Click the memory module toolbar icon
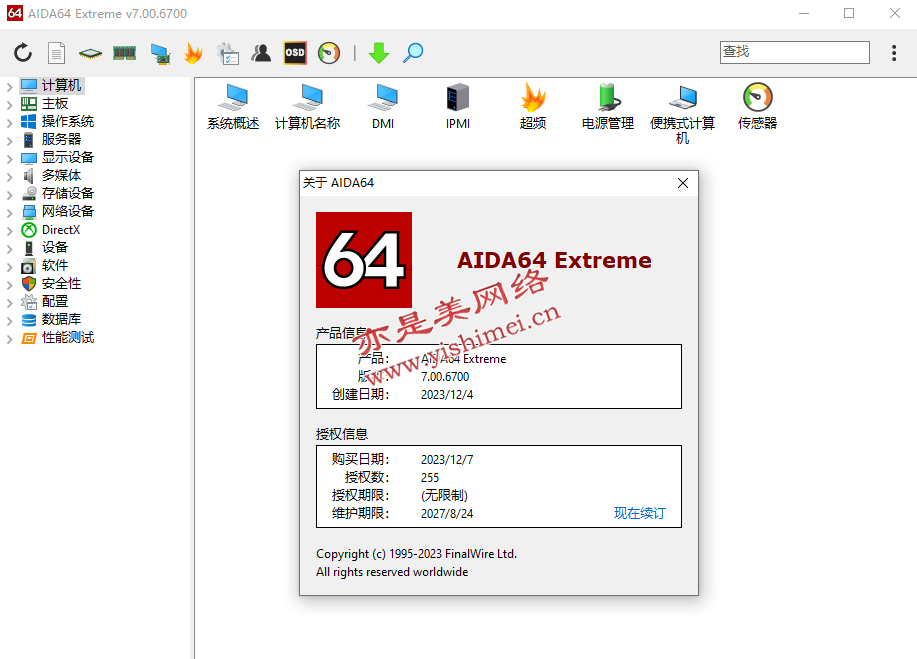 pos(125,53)
